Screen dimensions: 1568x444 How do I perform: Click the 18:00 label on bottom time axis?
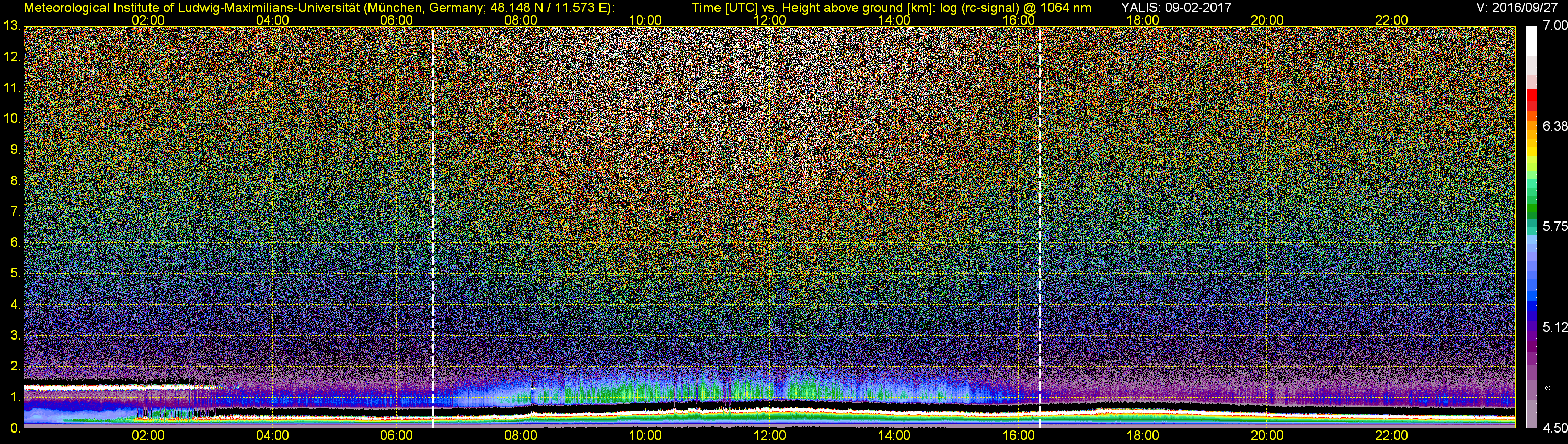coord(1143,436)
